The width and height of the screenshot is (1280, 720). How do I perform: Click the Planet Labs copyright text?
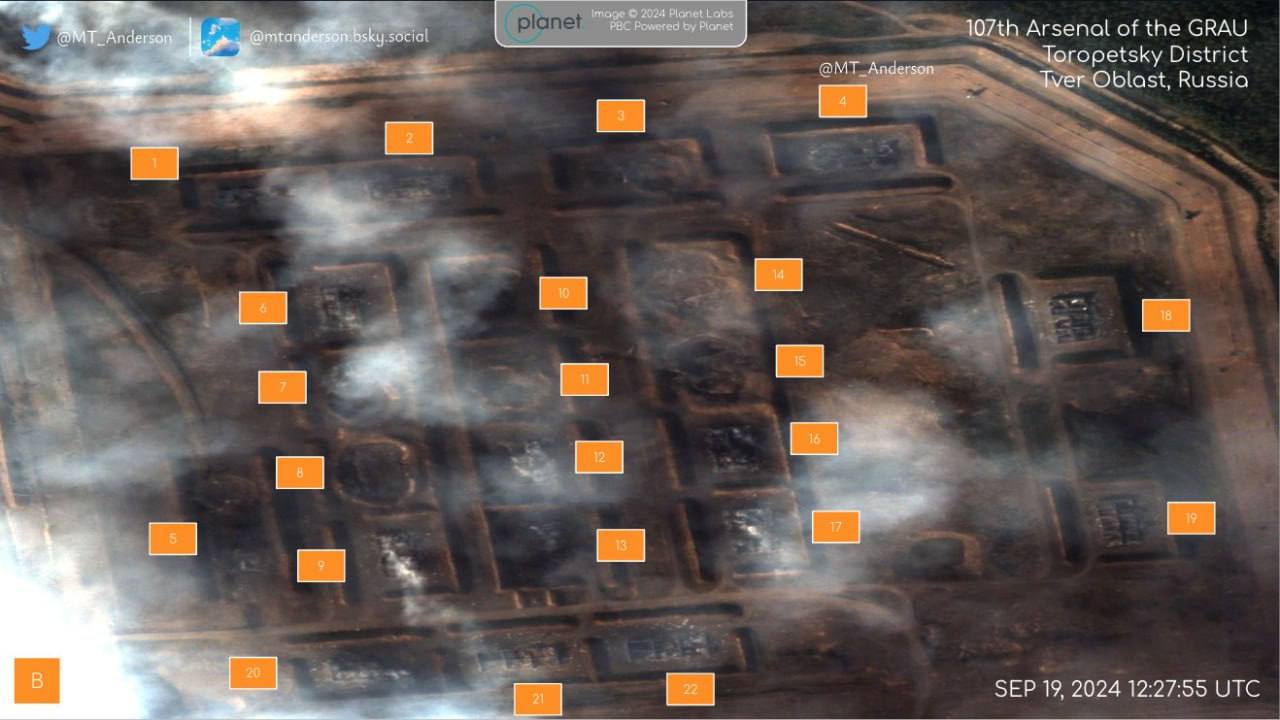[x=661, y=20]
